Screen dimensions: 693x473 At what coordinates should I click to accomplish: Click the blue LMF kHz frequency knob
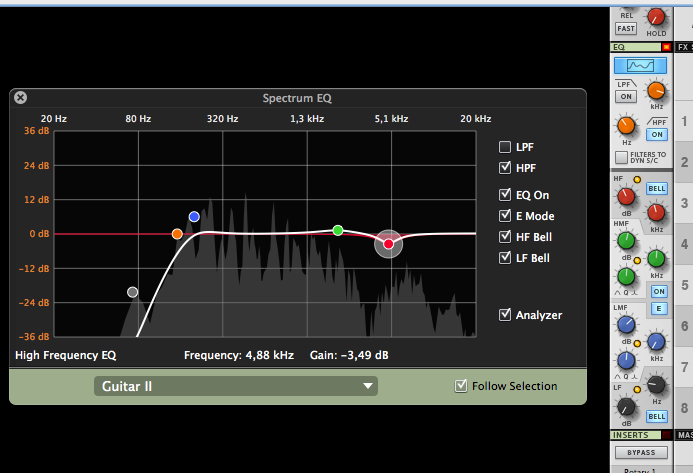pos(656,342)
